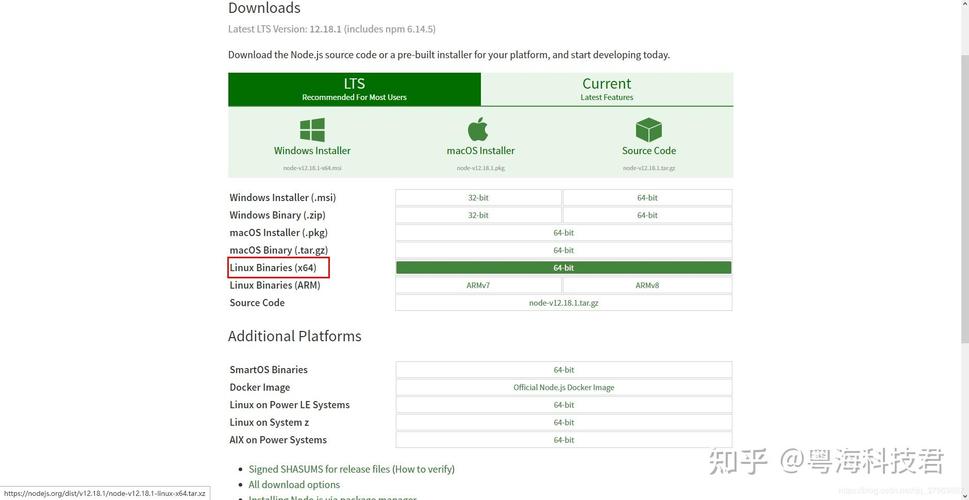Screen dimensions: 969x500
Task: Click the 'Windows Installer (.msi)' row label
Action: click(282, 198)
